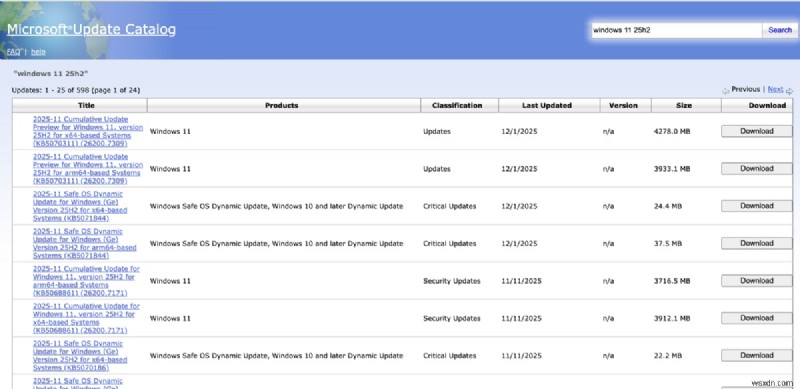Click the 22.2 MB size cell
Screen dimensions: 800x389
(x=667, y=356)
